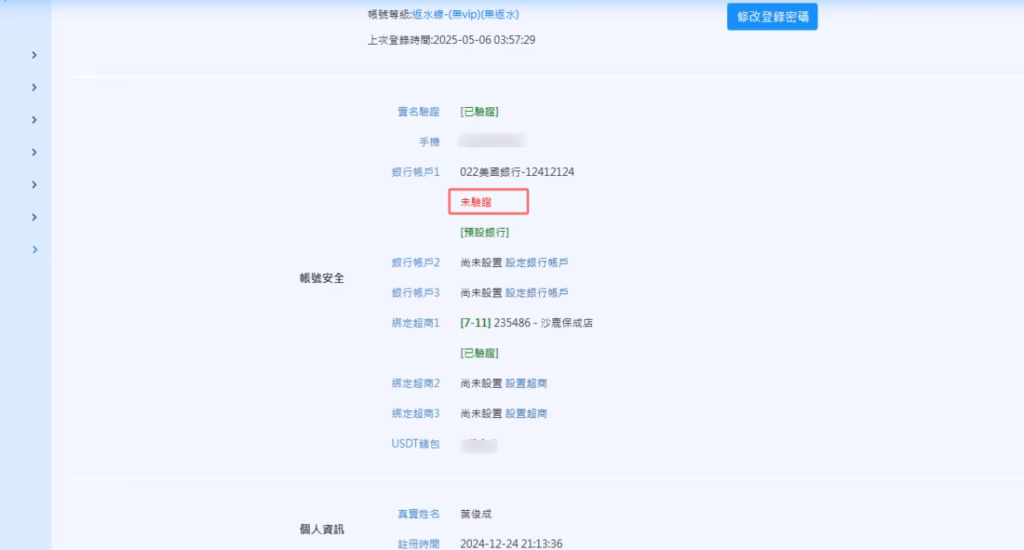
Task: Select the [7-11] store label
Action: point(475,323)
